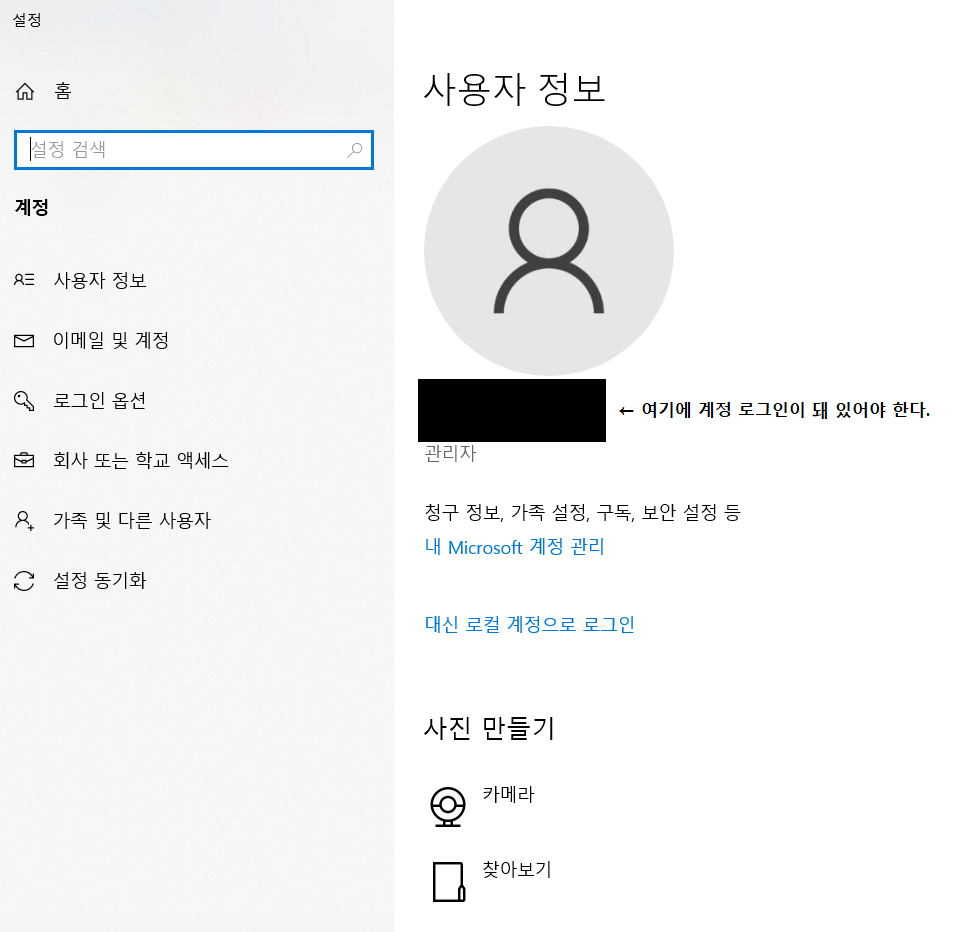Click the 사용자 정보 page heading
The width and height of the screenshot is (968, 932).
[x=514, y=89]
